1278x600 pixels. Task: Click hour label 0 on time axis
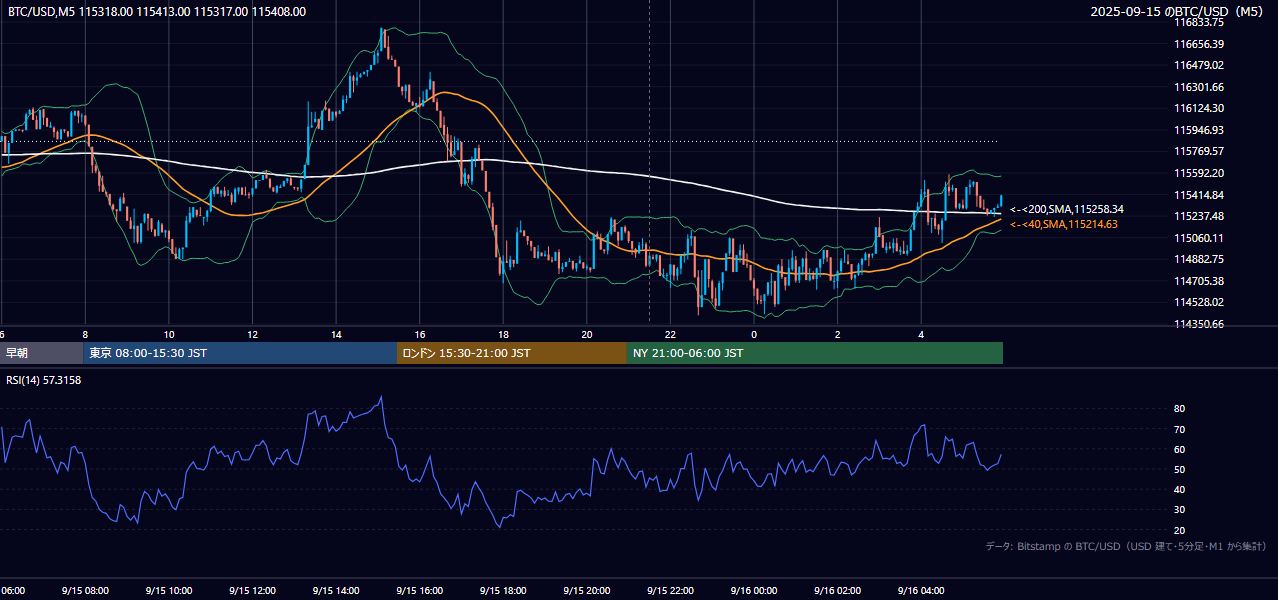[x=754, y=334]
